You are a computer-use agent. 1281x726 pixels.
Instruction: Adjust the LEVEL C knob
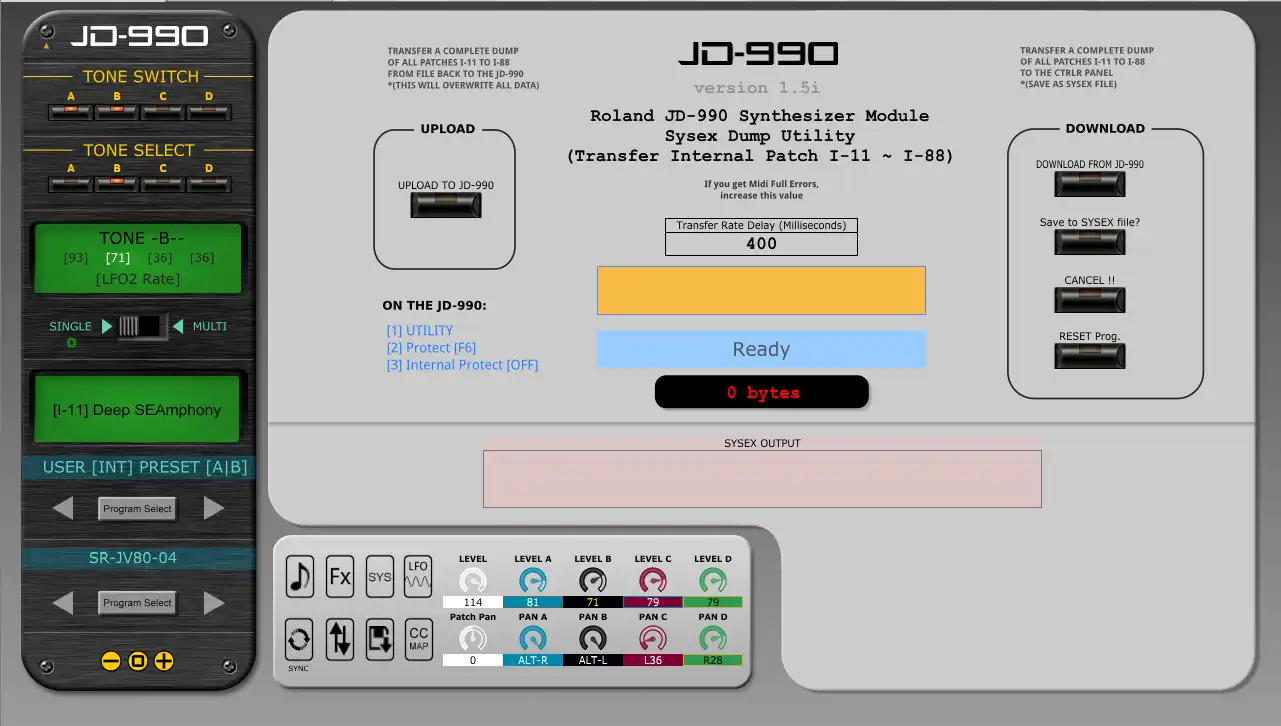[x=653, y=580]
